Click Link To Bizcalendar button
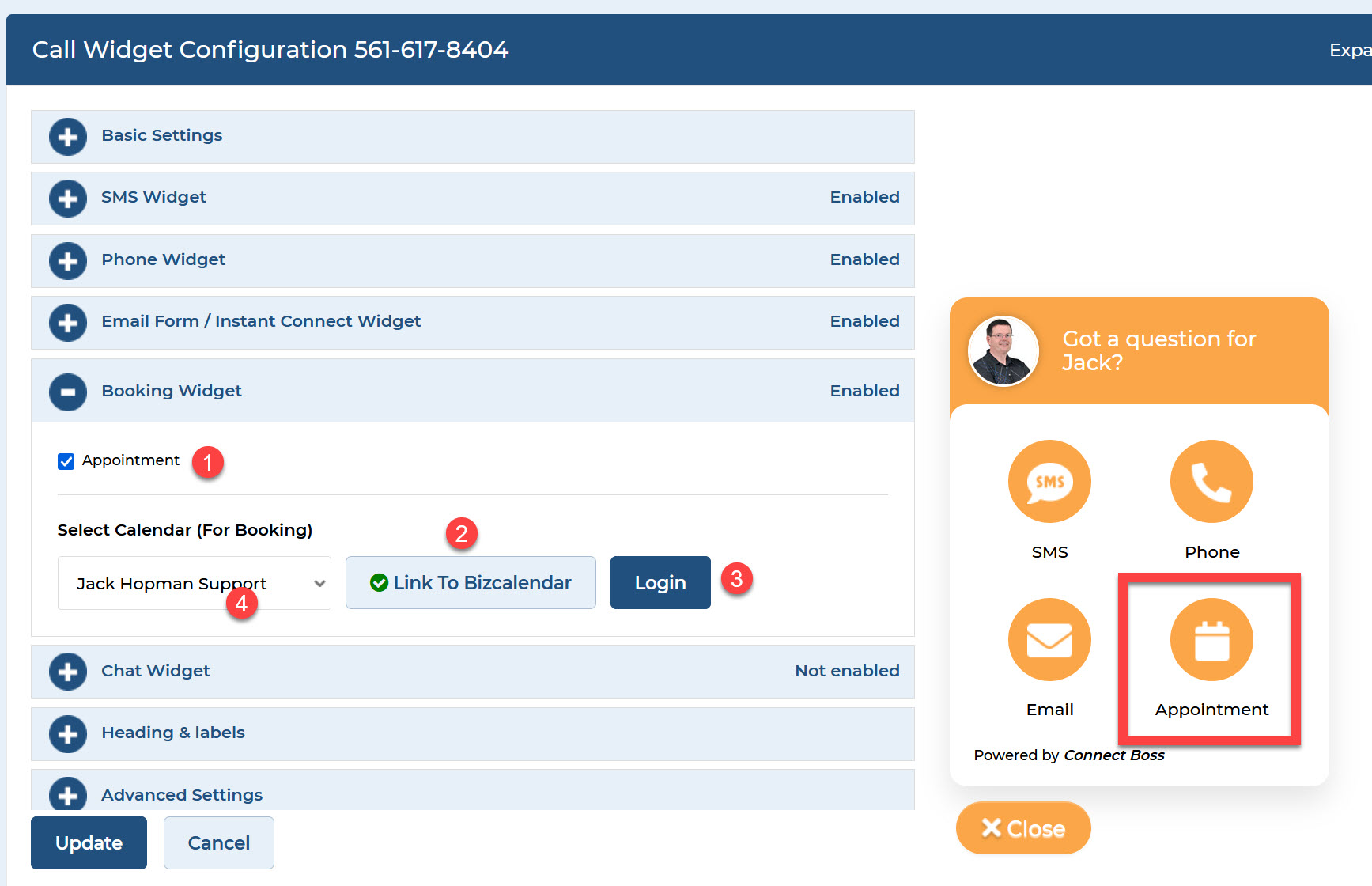The image size is (1372, 886). click(471, 583)
